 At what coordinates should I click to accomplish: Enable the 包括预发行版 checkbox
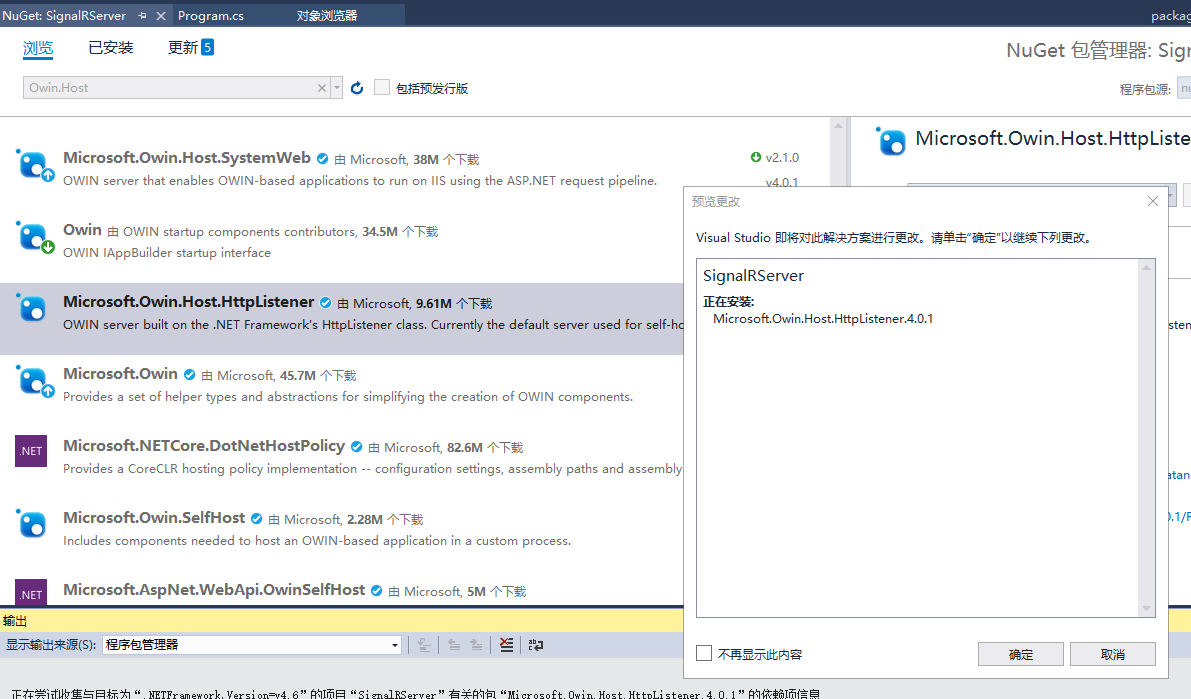coord(382,87)
